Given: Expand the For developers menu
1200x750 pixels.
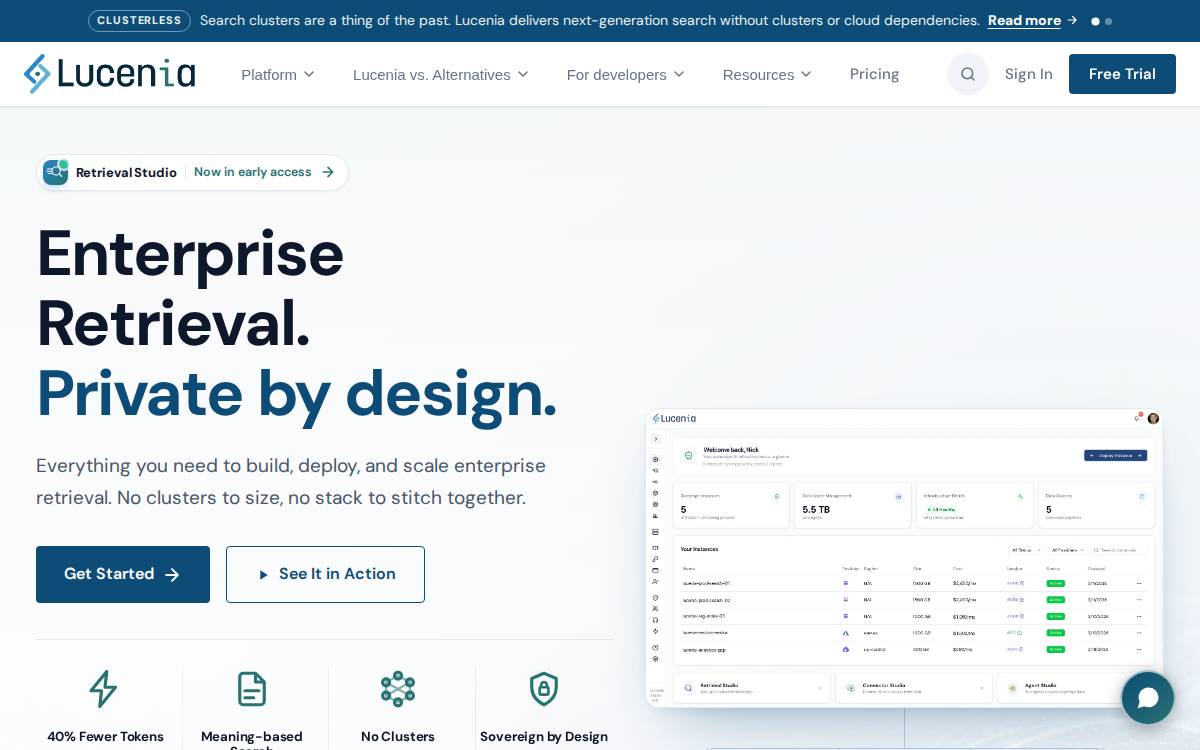Looking at the screenshot, I should (626, 74).
